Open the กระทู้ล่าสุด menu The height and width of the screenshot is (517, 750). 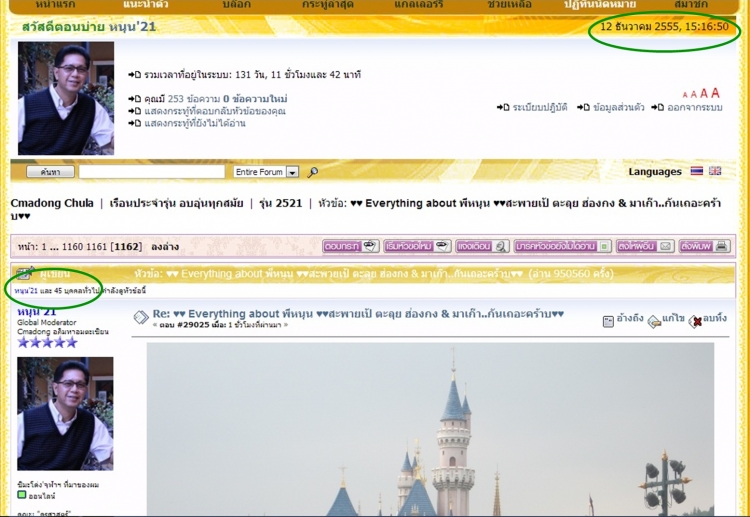[x=328, y=5]
